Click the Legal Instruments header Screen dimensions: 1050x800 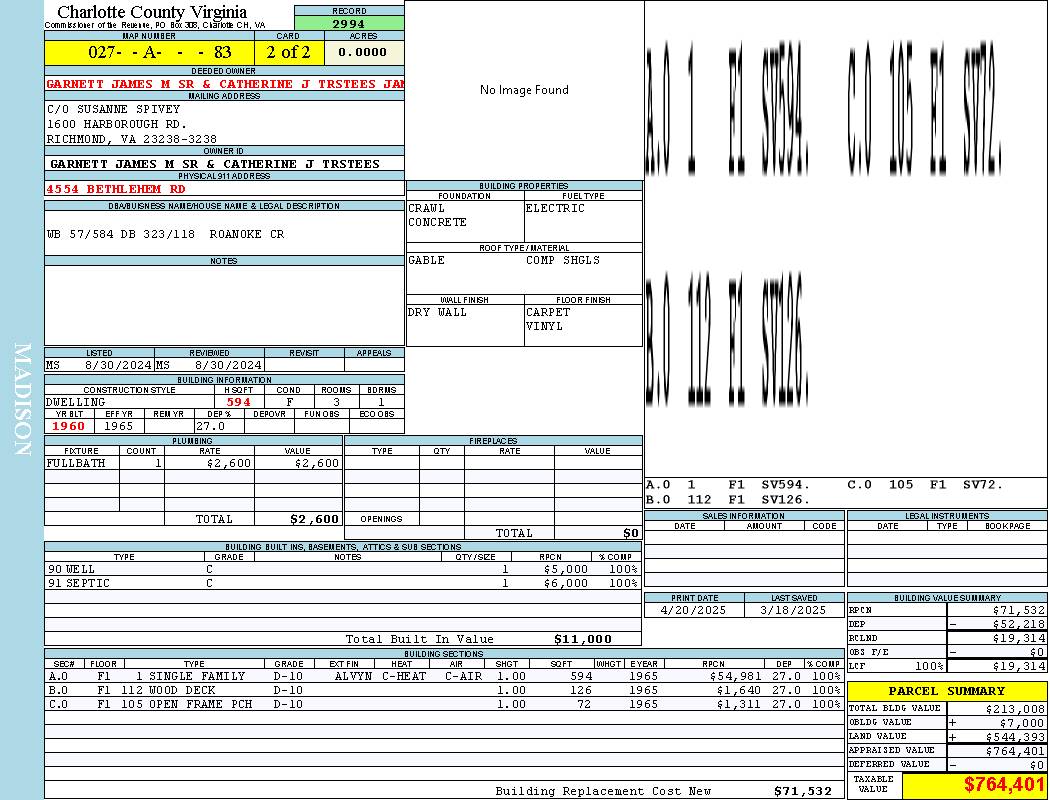947,515
